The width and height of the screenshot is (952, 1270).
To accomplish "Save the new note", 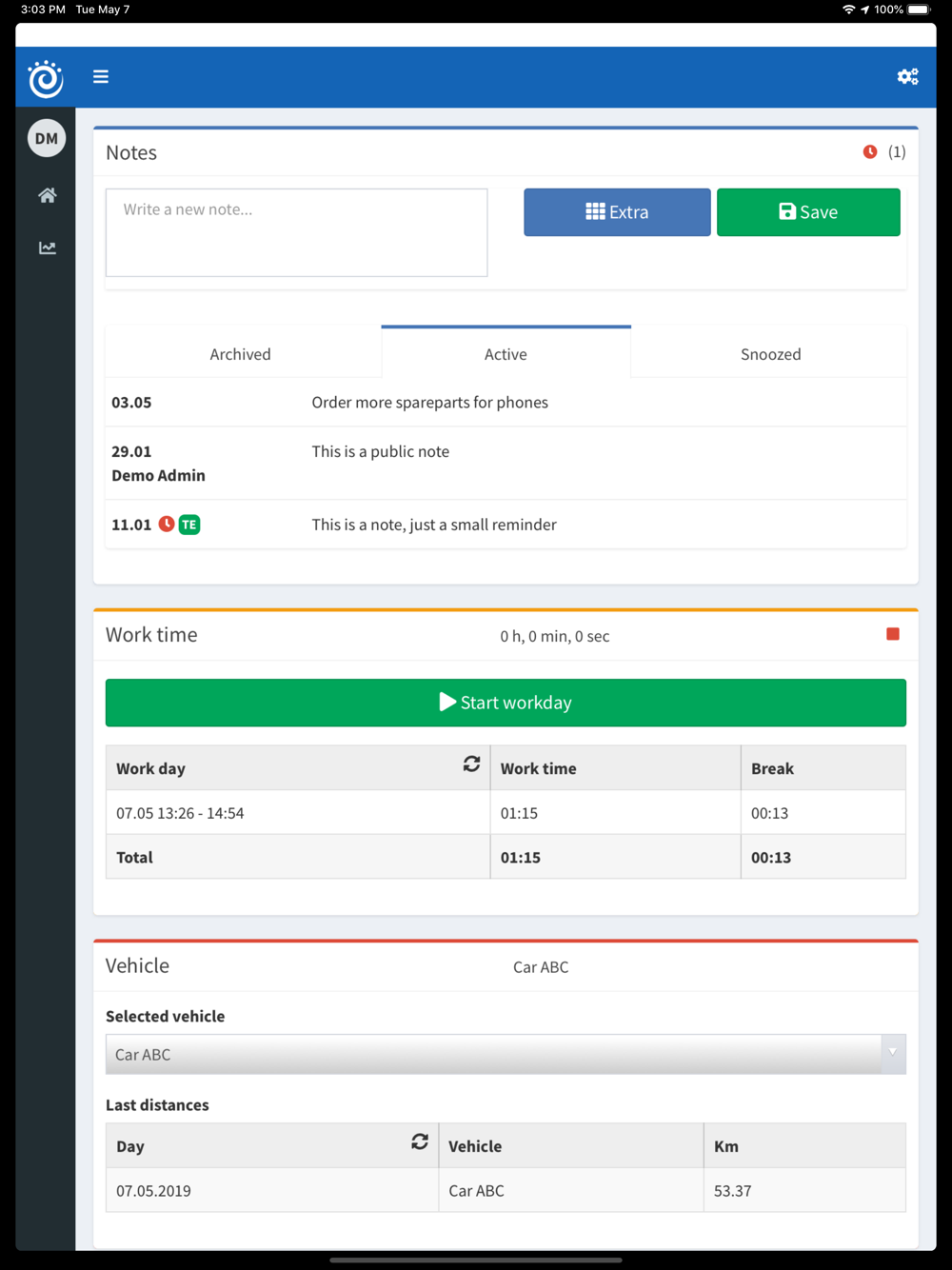I will [x=808, y=212].
